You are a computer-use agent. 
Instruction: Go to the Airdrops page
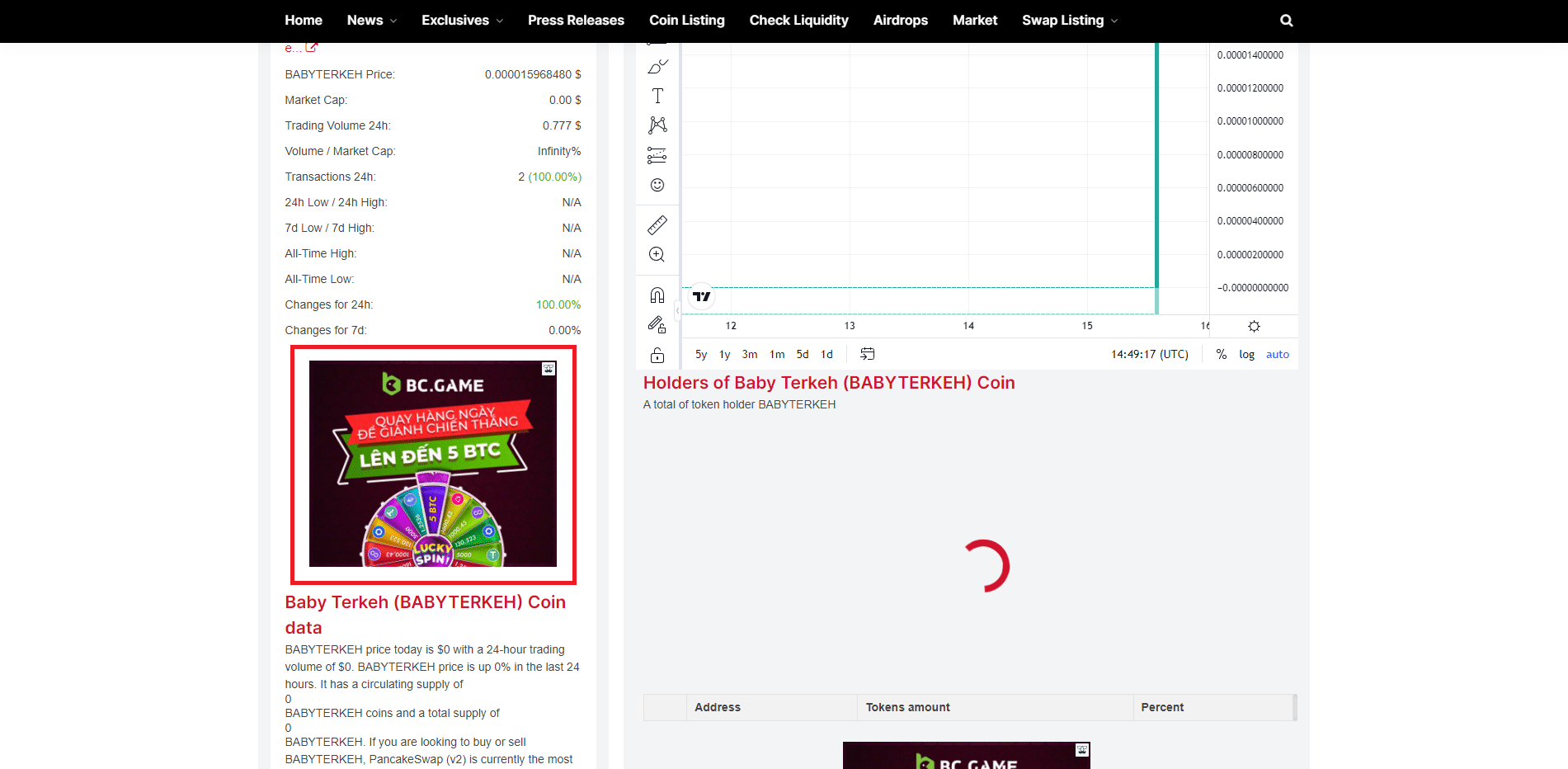click(900, 21)
